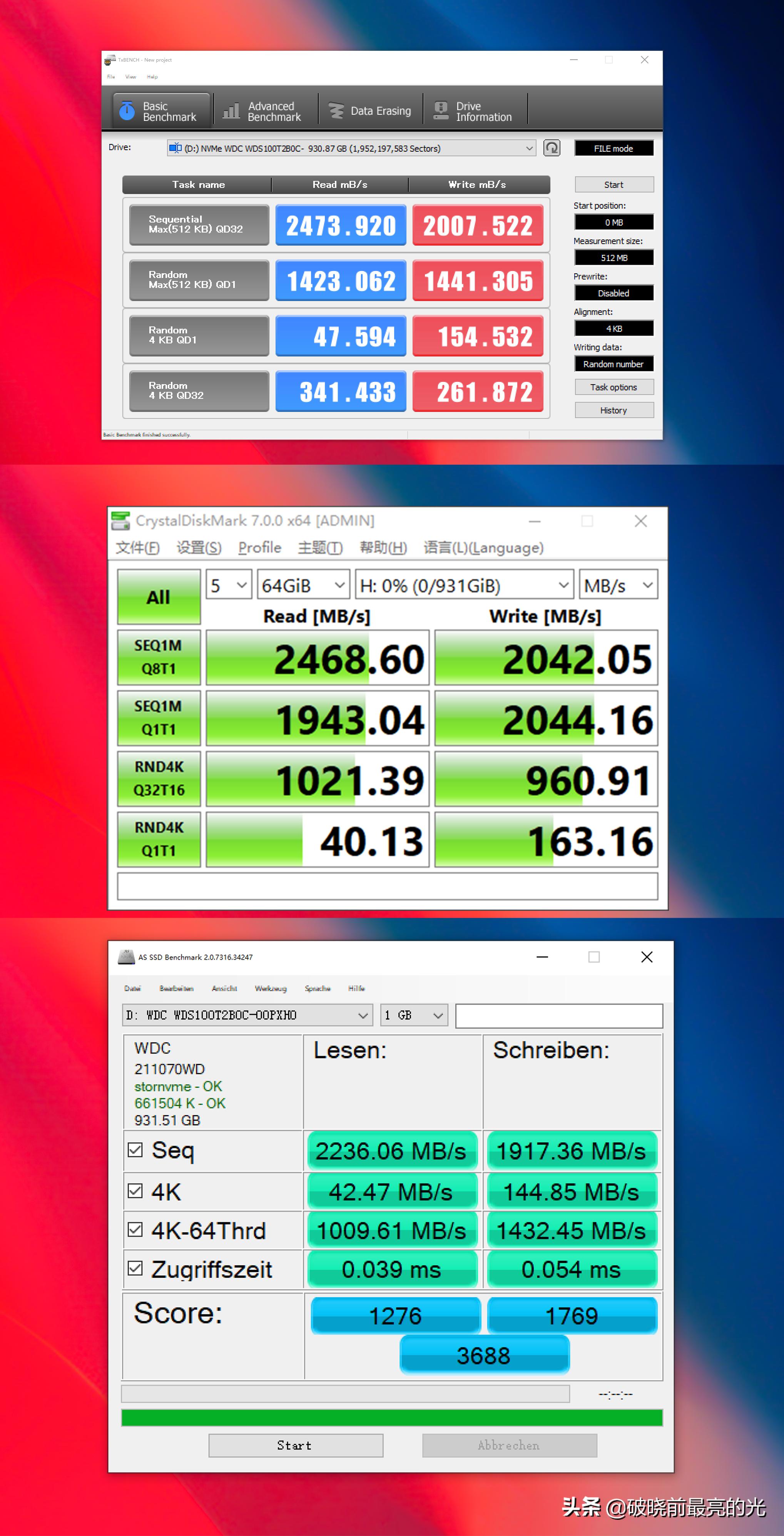The width and height of the screenshot is (784, 1536).
Task: Click the AS SSD Benchmark title icon
Action: coord(126,956)
